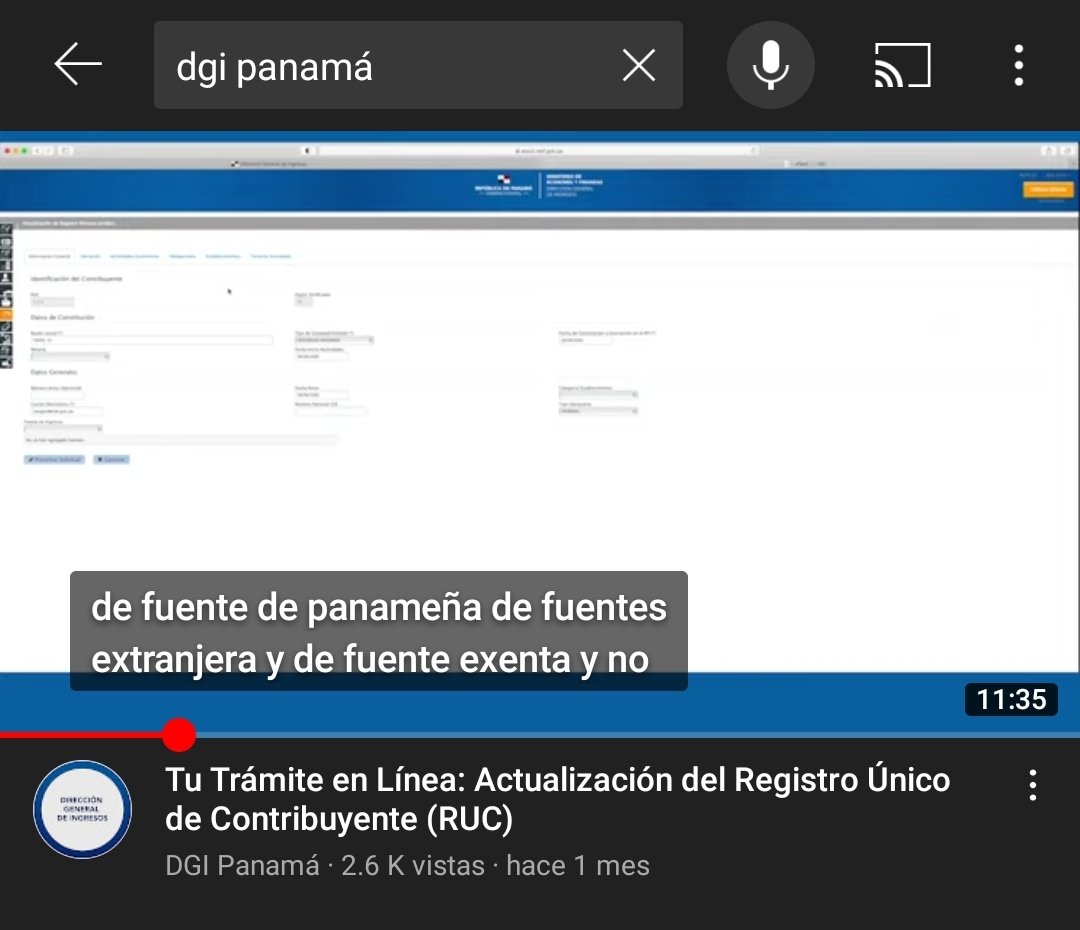Click the 'Presentar Solicitud' button
Screen dimensions: 1080x930
point(54,459)
